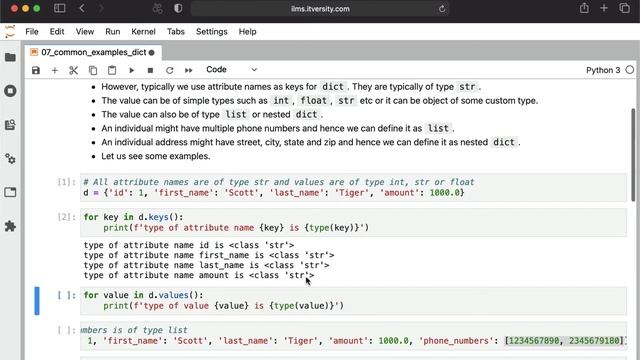Open the File menu
Screen dimensions: 640x360
(x=32, y=31)
